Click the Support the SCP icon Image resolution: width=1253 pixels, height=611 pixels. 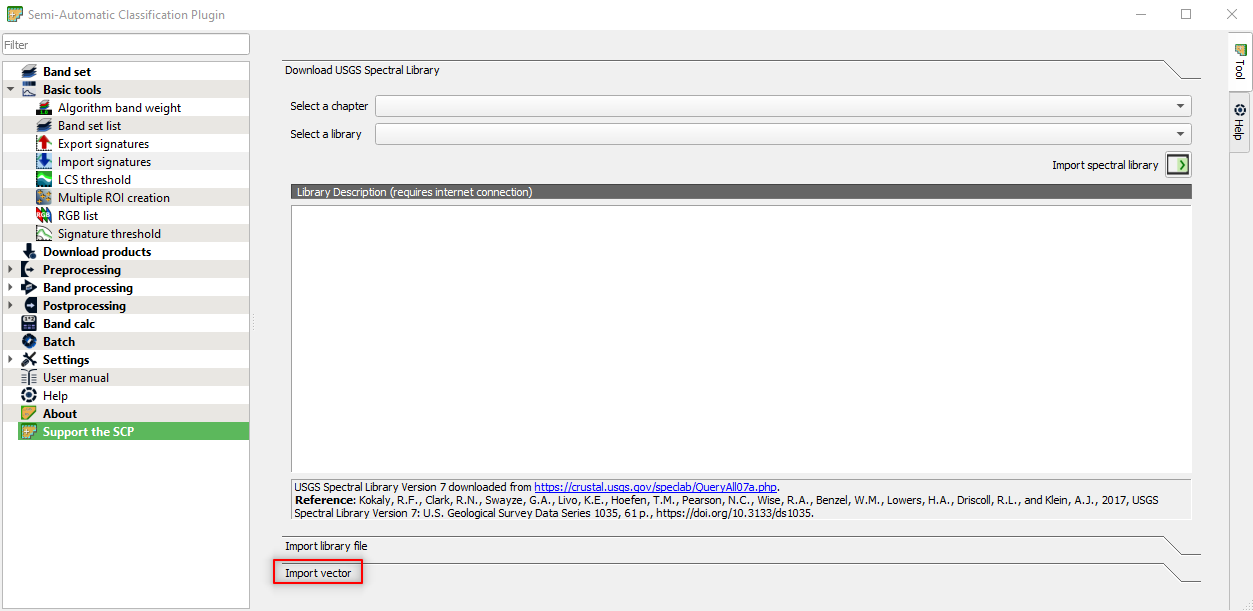(x=29, y=432)
